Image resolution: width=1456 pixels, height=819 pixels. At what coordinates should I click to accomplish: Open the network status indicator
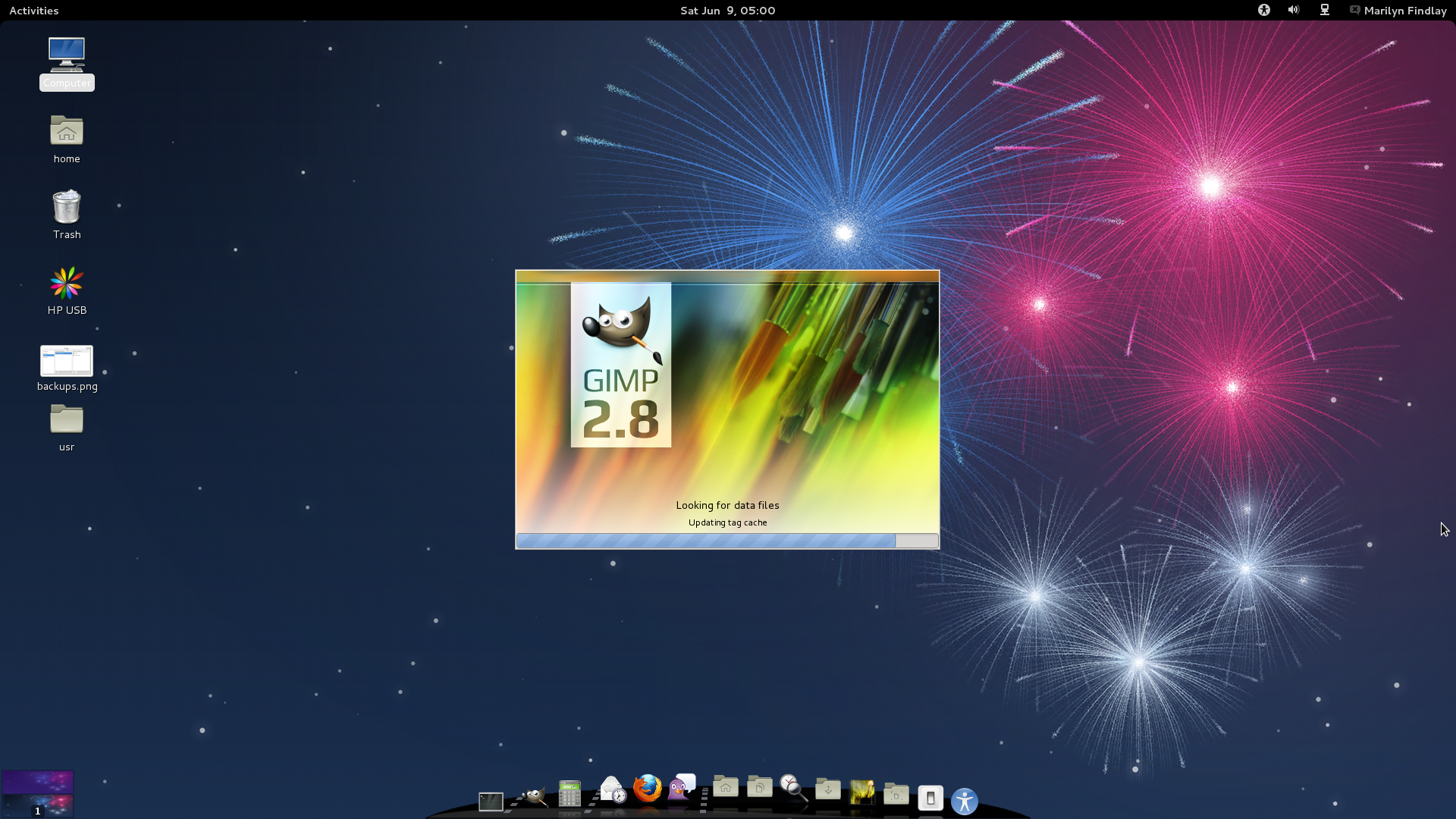[x=1324, y=10]
